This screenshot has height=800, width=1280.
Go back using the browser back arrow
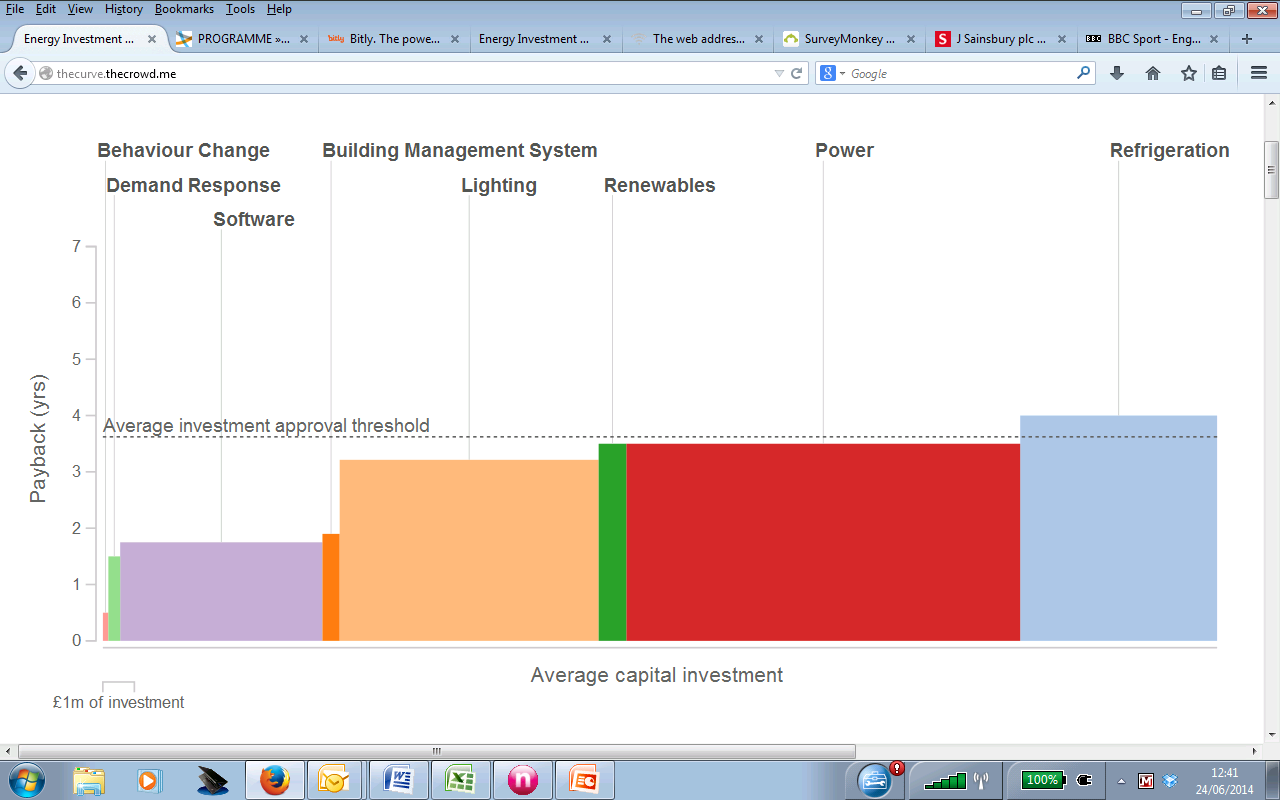(x=21, y=73)
